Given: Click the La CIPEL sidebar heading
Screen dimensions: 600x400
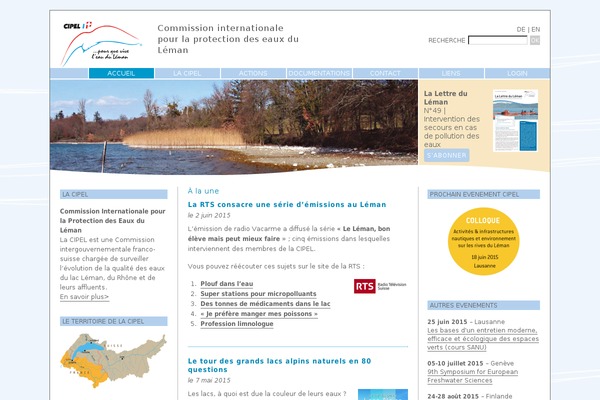Looking at the screenshot, I should pyautogui.click(x=113, y=194).
